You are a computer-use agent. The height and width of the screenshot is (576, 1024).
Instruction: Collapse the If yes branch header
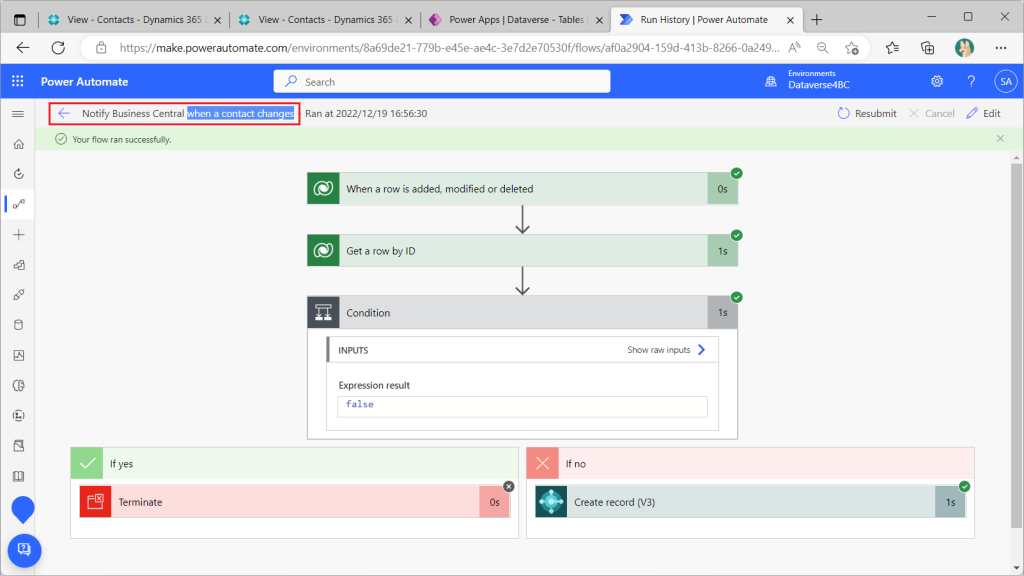(295, 464)
